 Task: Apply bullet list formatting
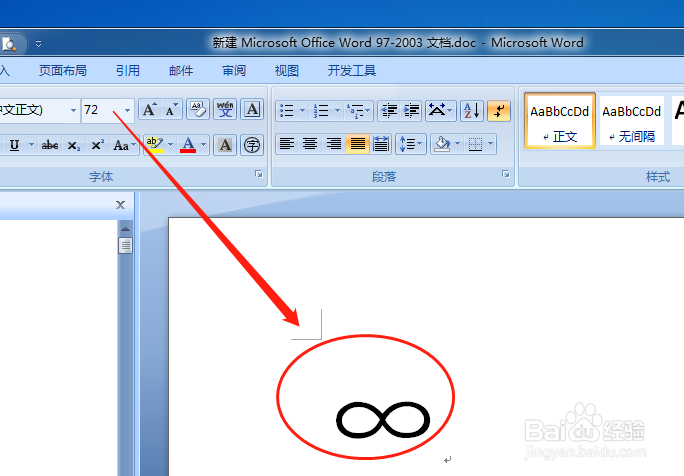tap(287, 110)
